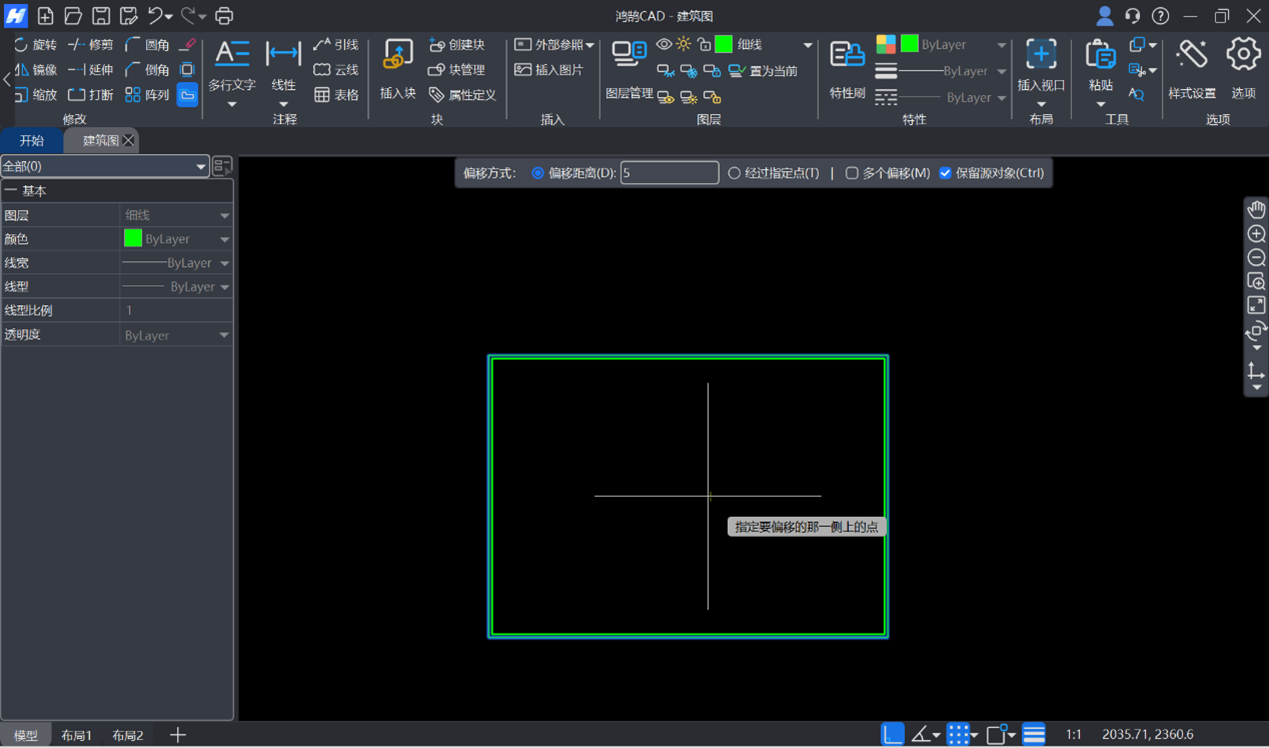
Task: Open Style Settings (样式设置)
Action: point(1191,68)
